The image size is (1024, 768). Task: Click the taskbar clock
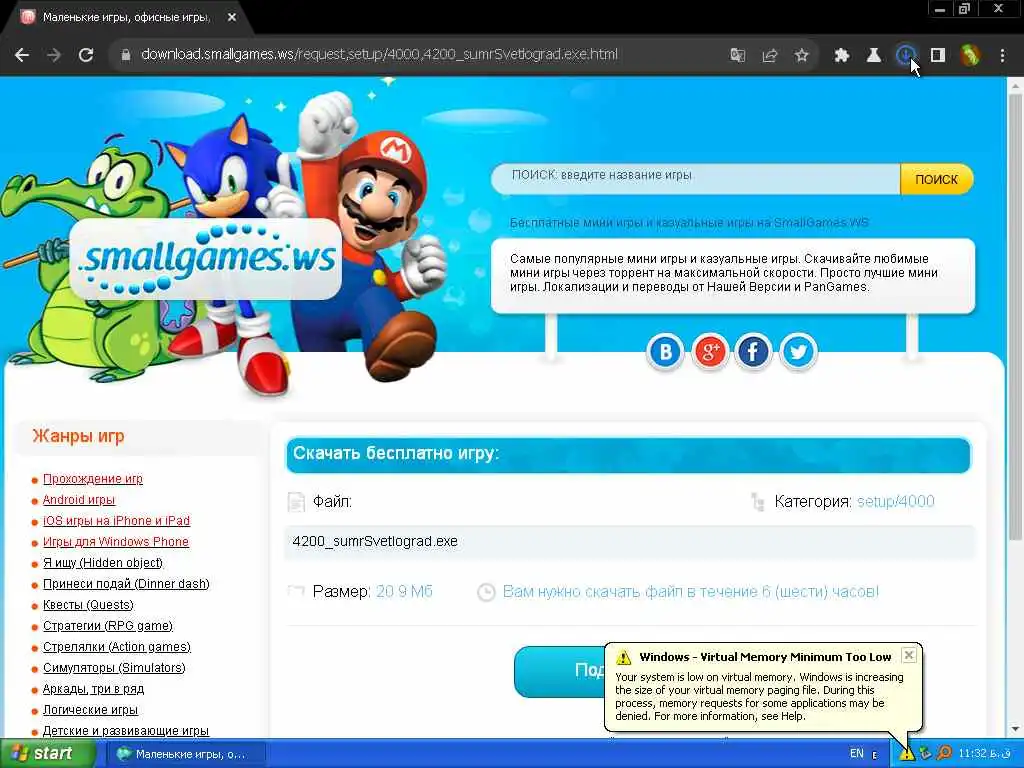984,753
